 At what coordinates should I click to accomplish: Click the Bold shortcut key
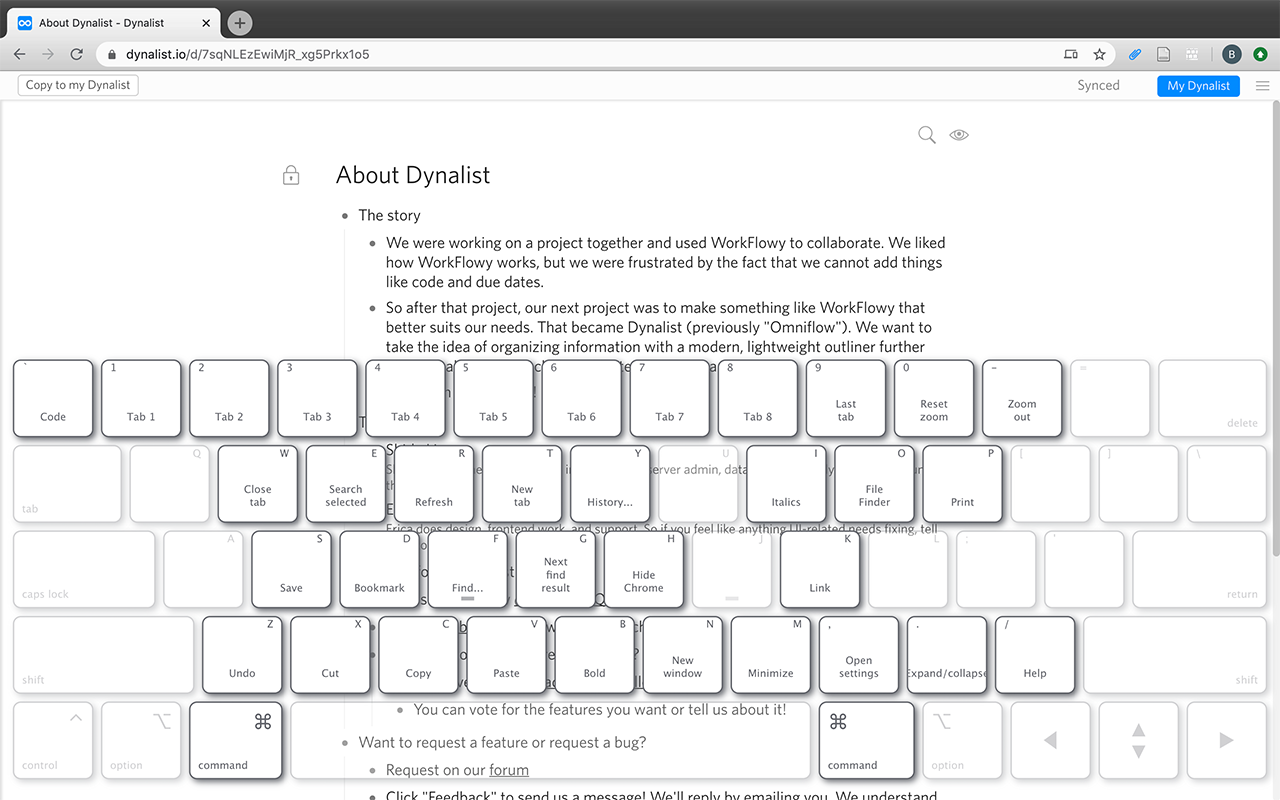tap(594, 655)
